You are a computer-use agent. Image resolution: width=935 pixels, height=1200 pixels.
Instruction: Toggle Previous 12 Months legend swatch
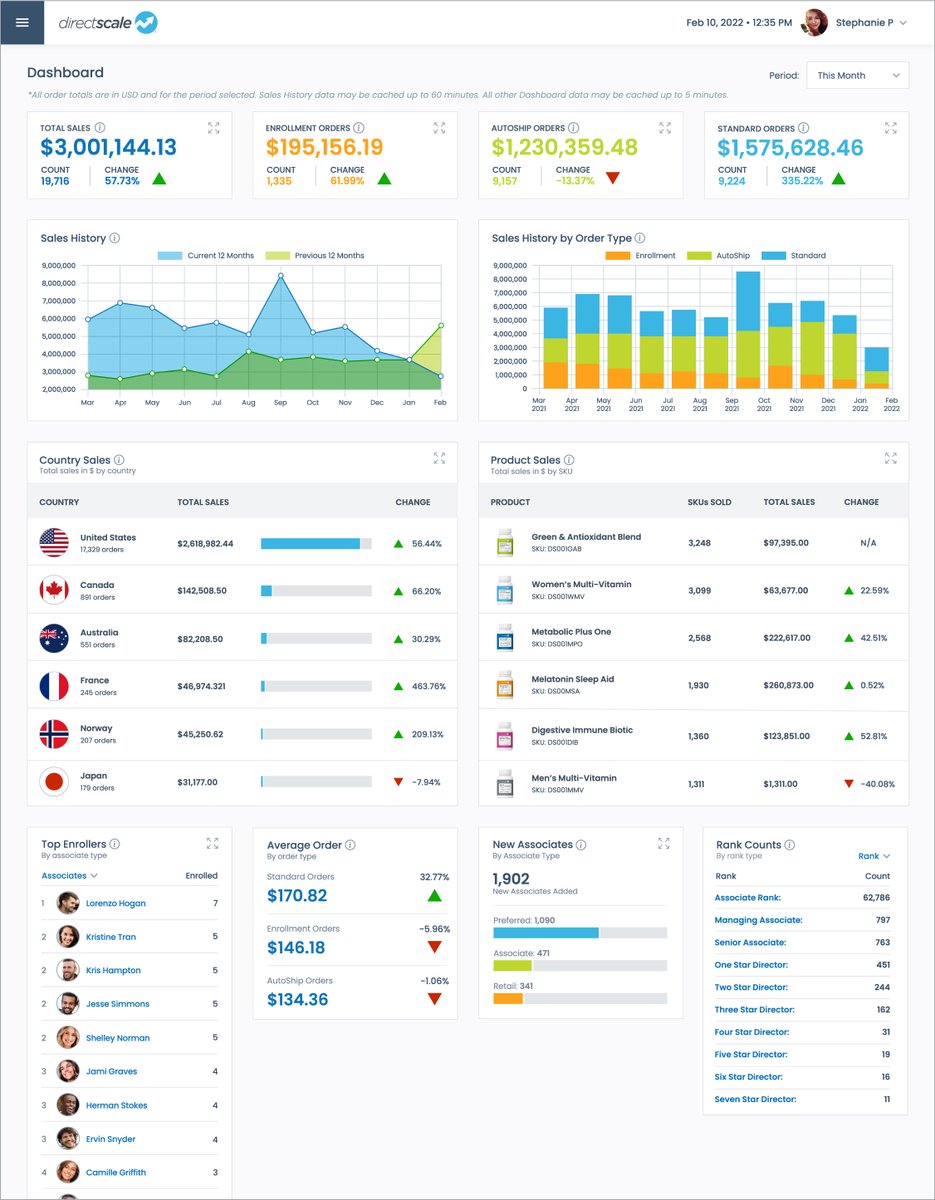277,256
